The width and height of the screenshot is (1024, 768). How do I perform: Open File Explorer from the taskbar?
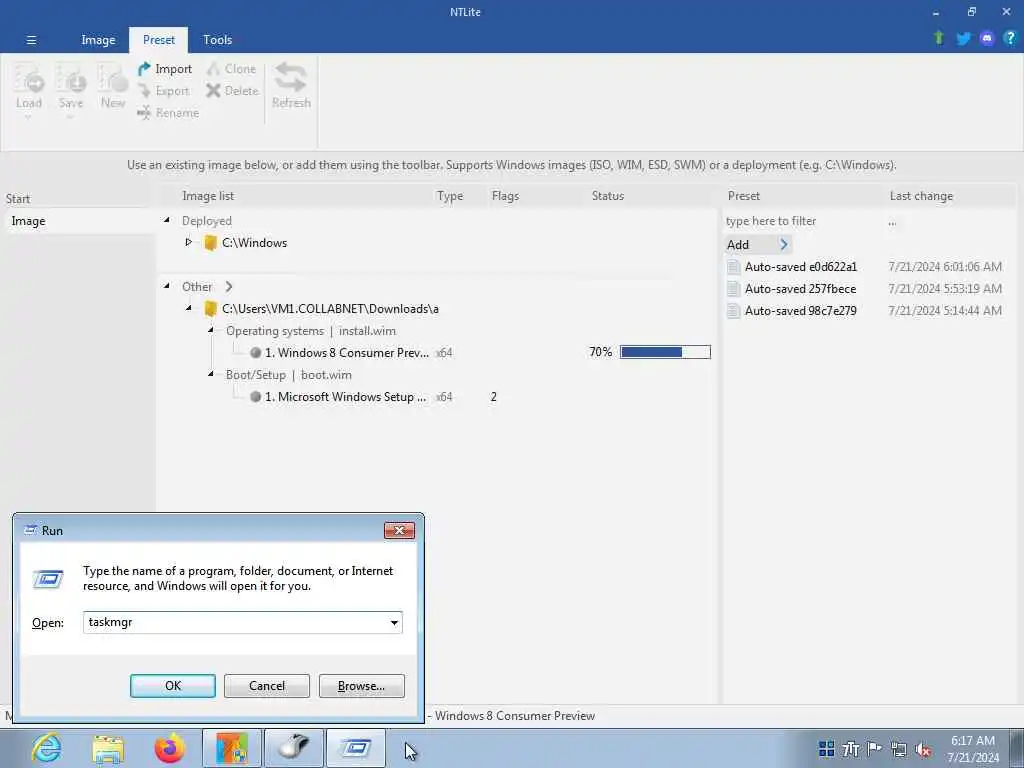click(x=108, y=748)
